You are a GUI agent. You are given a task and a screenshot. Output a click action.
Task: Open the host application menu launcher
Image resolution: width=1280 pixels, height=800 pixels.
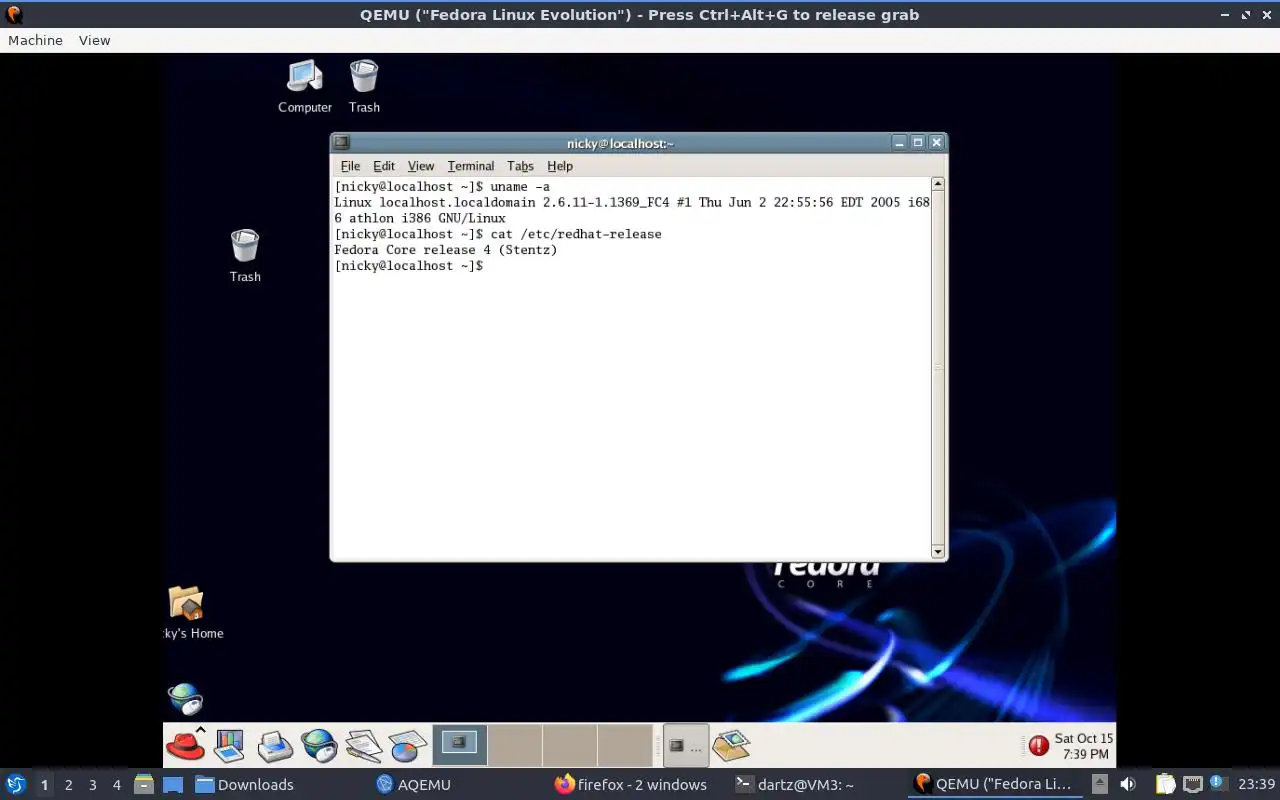15,784
